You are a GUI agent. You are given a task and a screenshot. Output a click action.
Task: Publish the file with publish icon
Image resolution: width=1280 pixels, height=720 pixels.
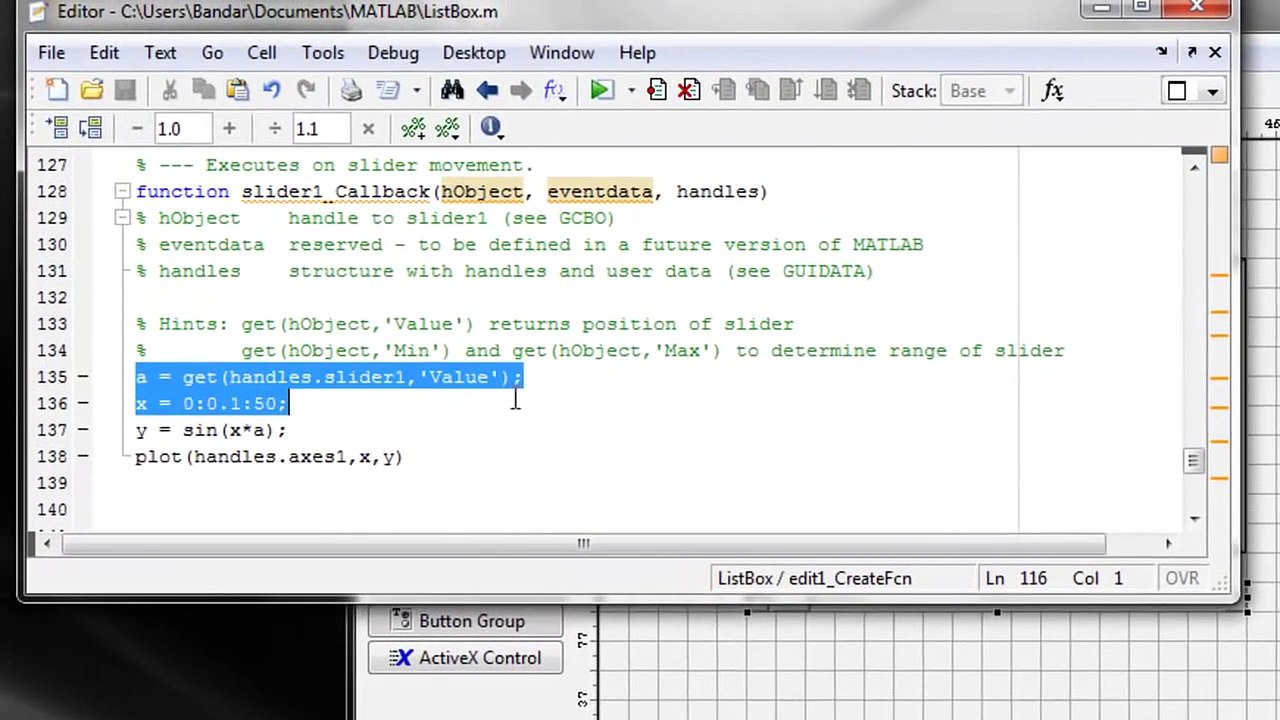(x=387, y=91)
